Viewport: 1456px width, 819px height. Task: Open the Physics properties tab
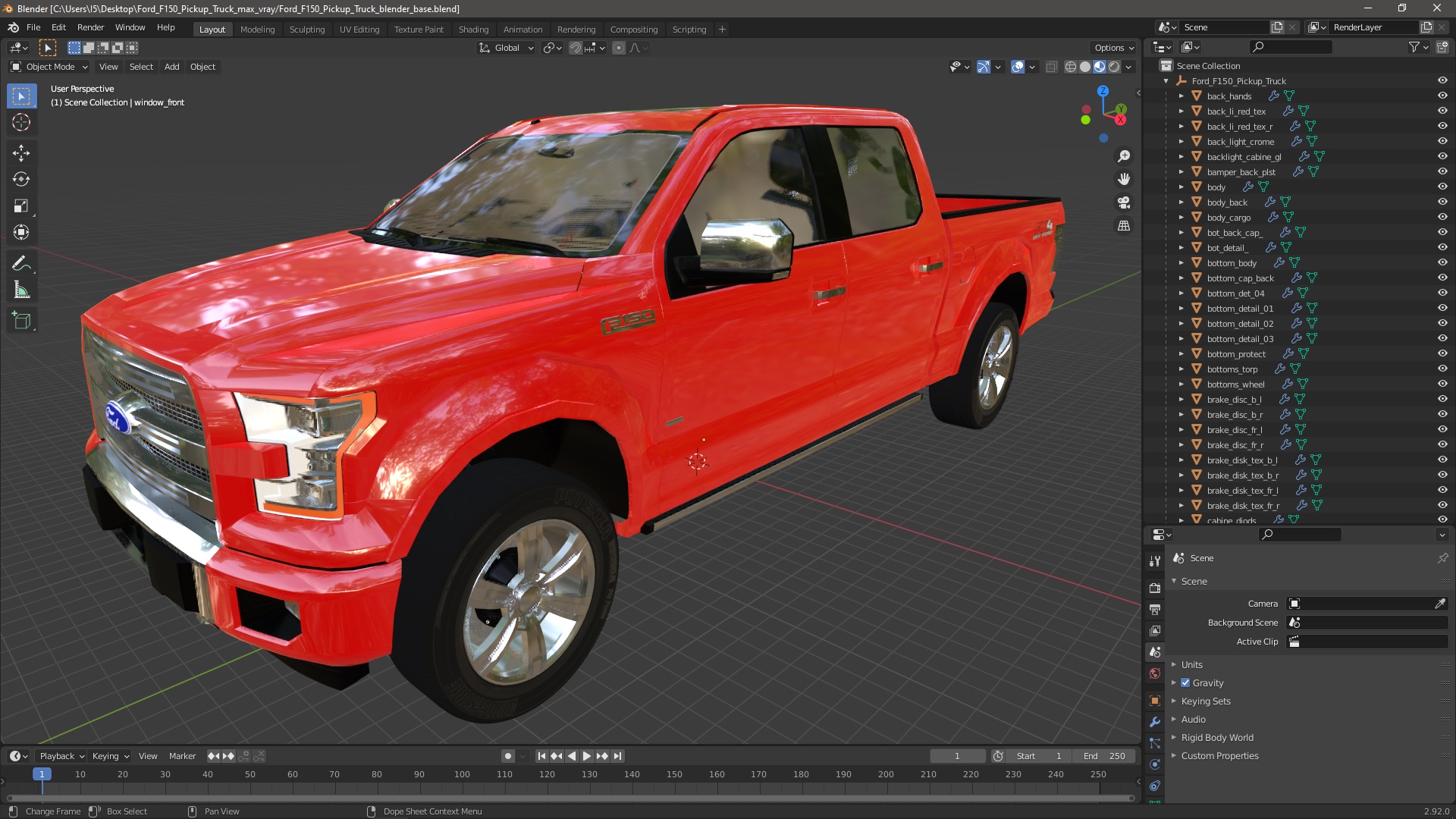click(x=1155, y=764)
